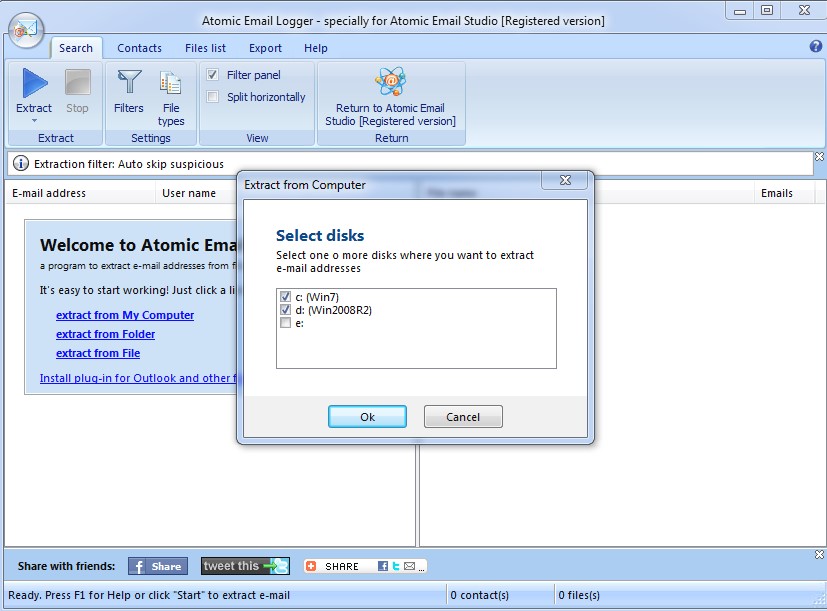
Task: Click Cancel in the Select disks dialog
Action: point(463,417)
